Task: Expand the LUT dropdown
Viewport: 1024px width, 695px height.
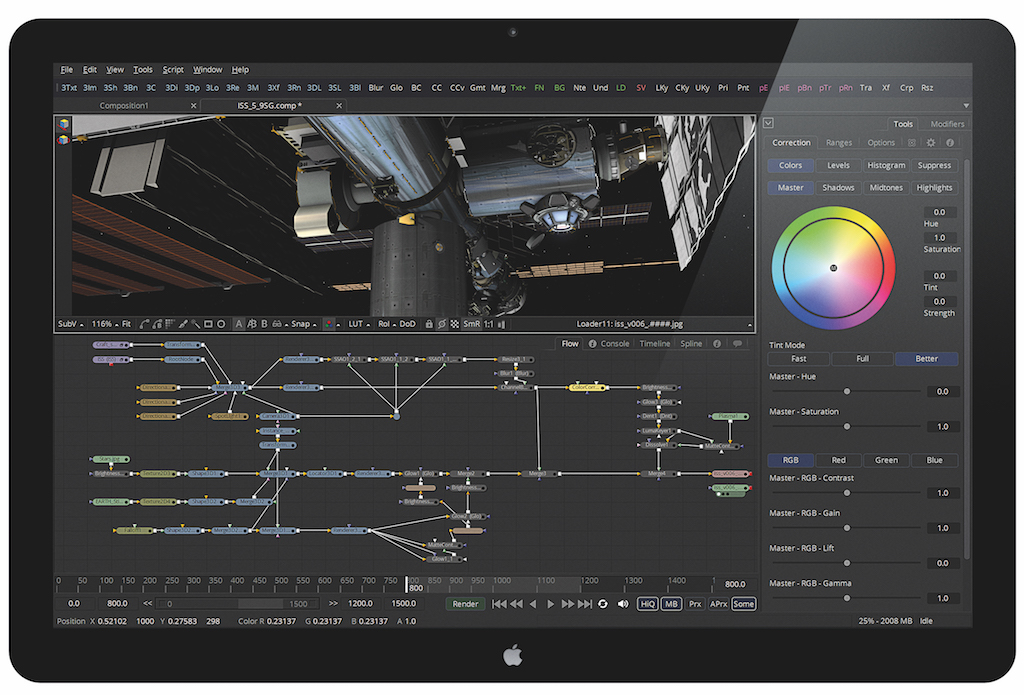Action: click(x=357, y=324)
